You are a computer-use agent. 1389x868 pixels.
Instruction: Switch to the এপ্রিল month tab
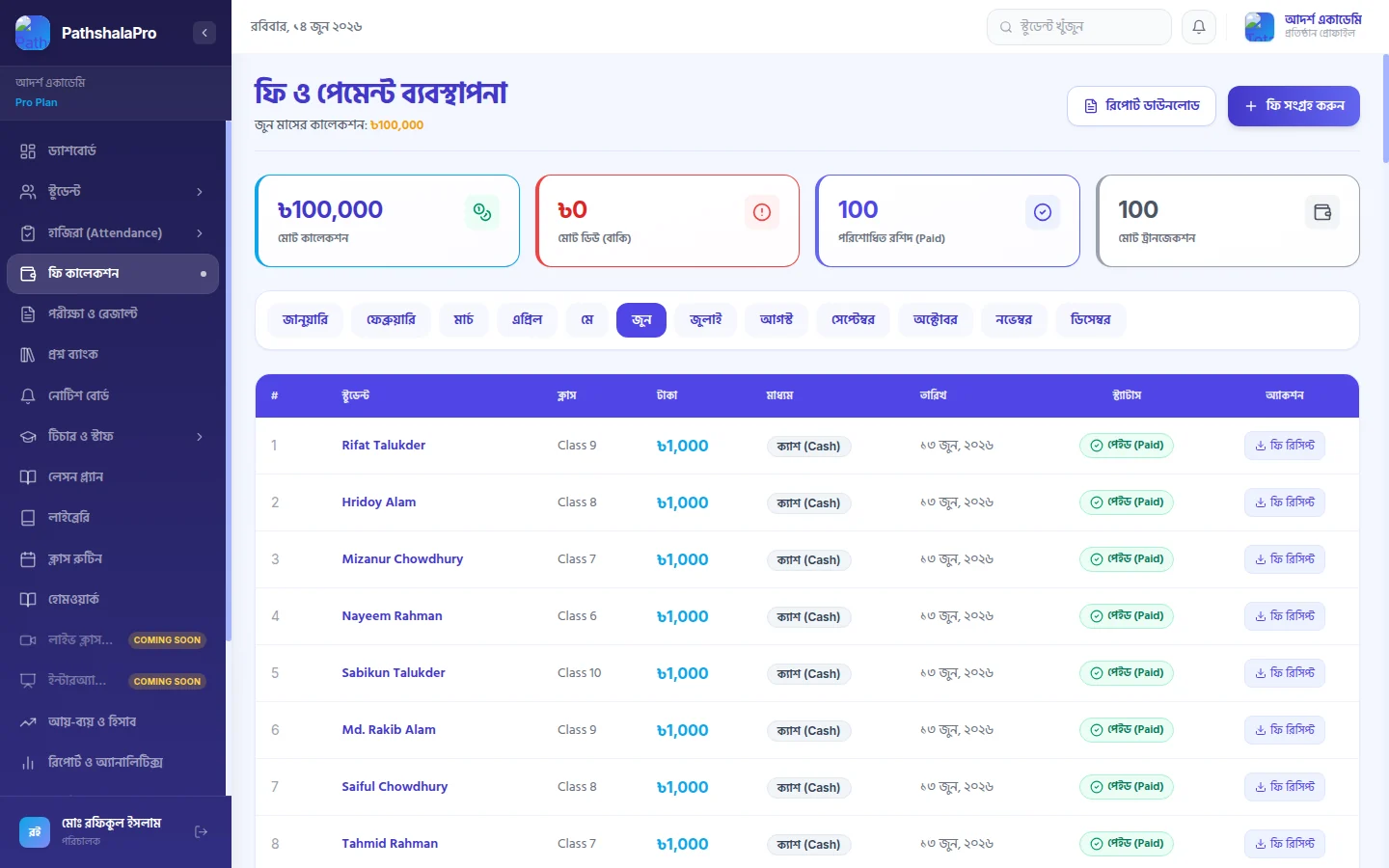[528, 320]
